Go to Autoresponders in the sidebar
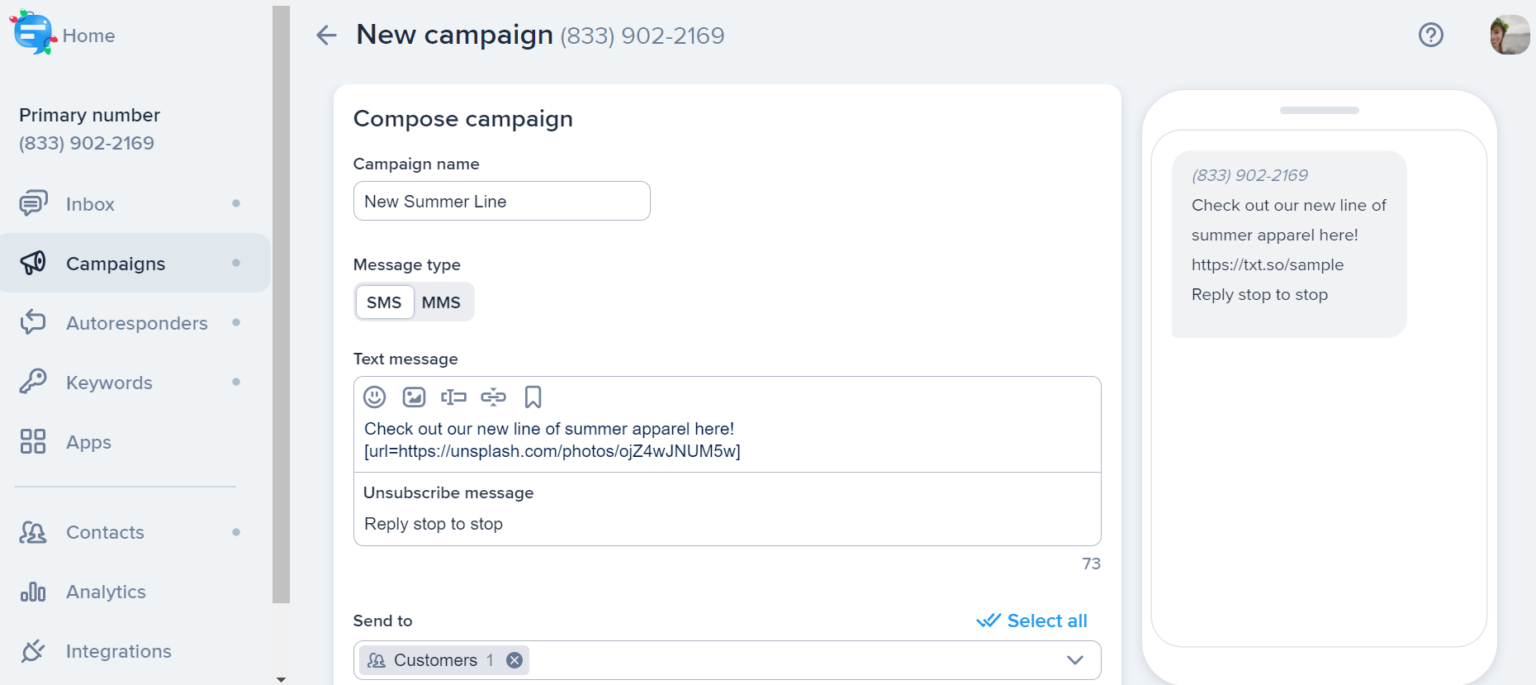The height and width of the screenshot is (685, 1536). point(136,323)
